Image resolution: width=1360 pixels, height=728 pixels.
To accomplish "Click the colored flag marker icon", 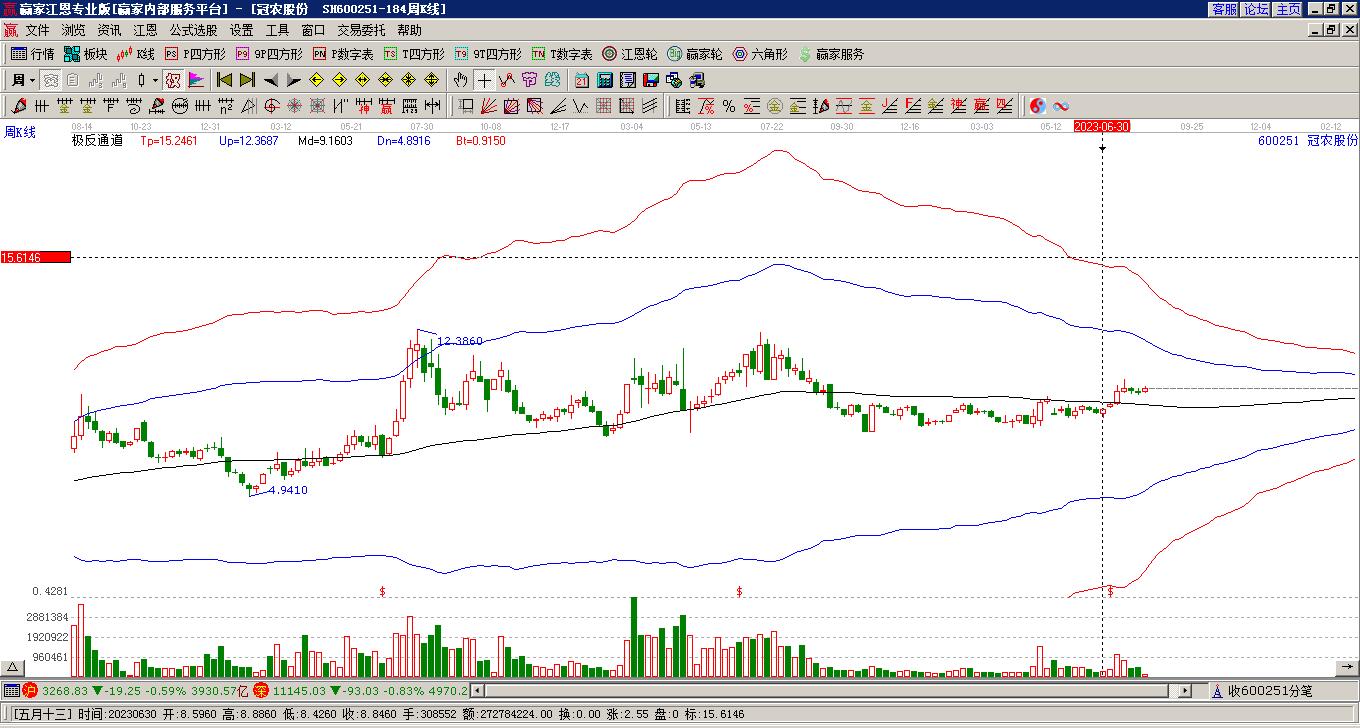I will [x=196, y=80].
